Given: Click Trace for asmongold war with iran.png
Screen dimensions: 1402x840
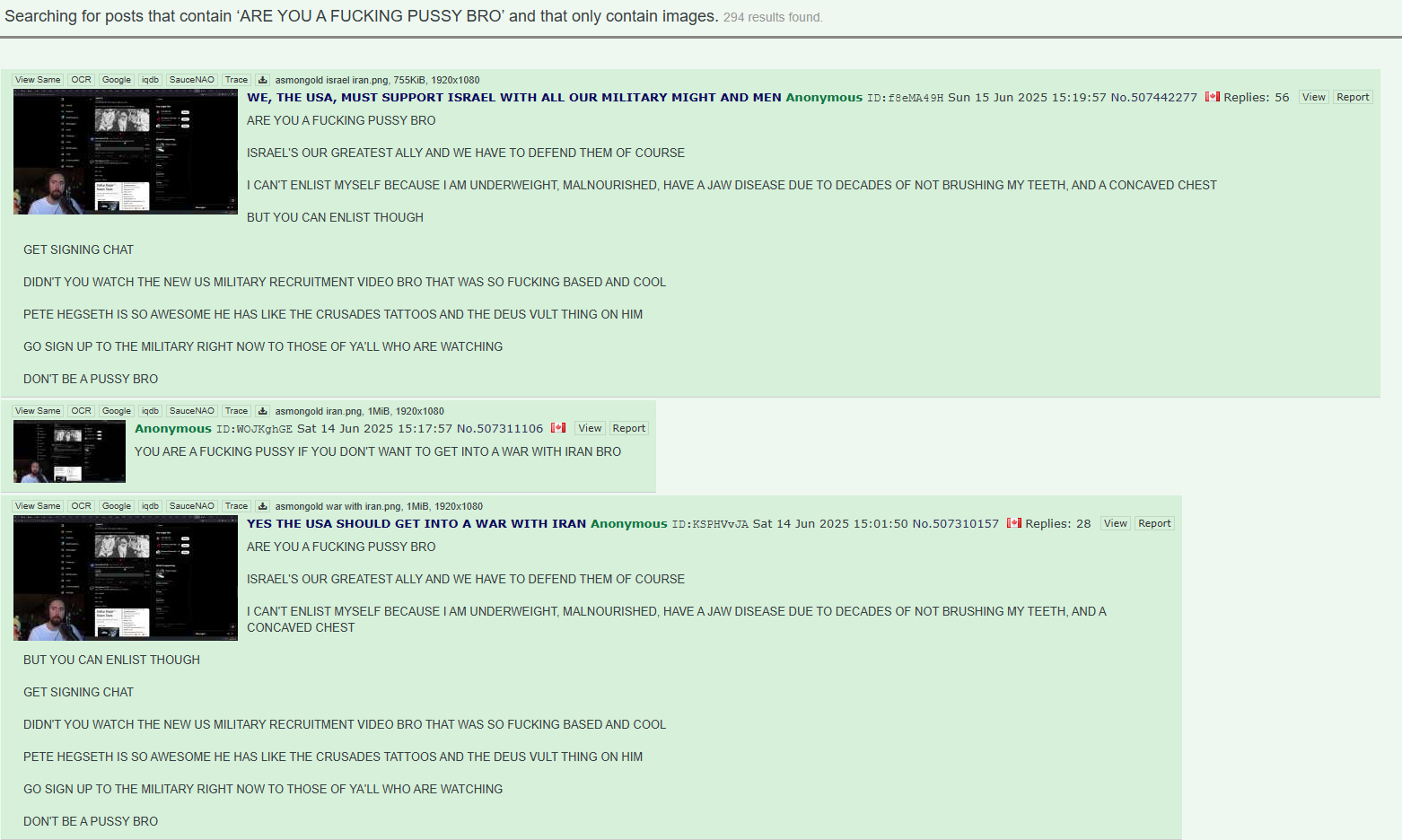Looking at the screenshot, I should [236, 506].
